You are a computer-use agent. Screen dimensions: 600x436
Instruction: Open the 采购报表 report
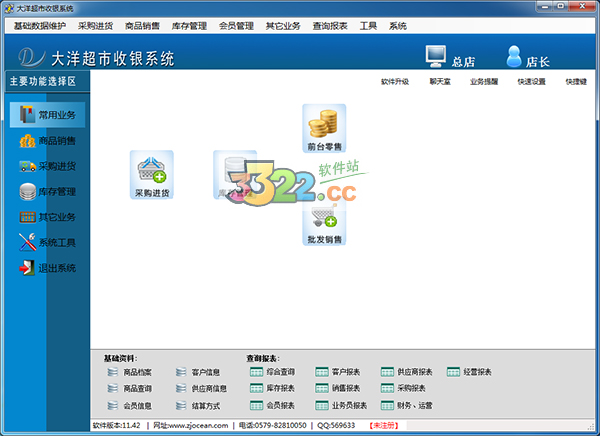[403, 388]
